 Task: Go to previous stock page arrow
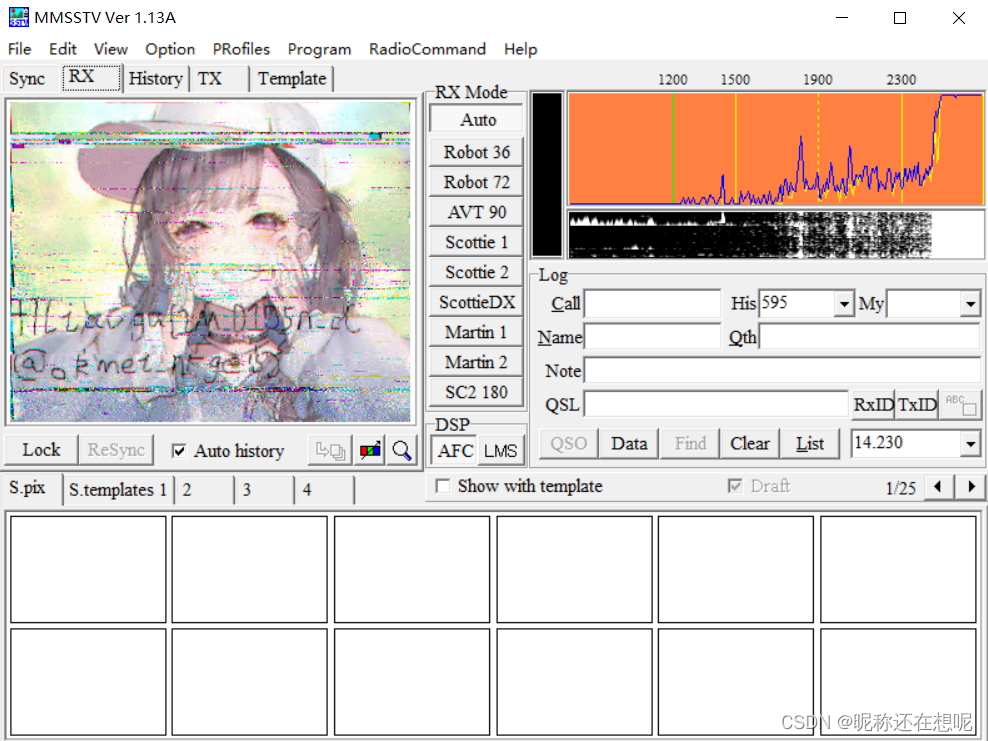(938, 486)
